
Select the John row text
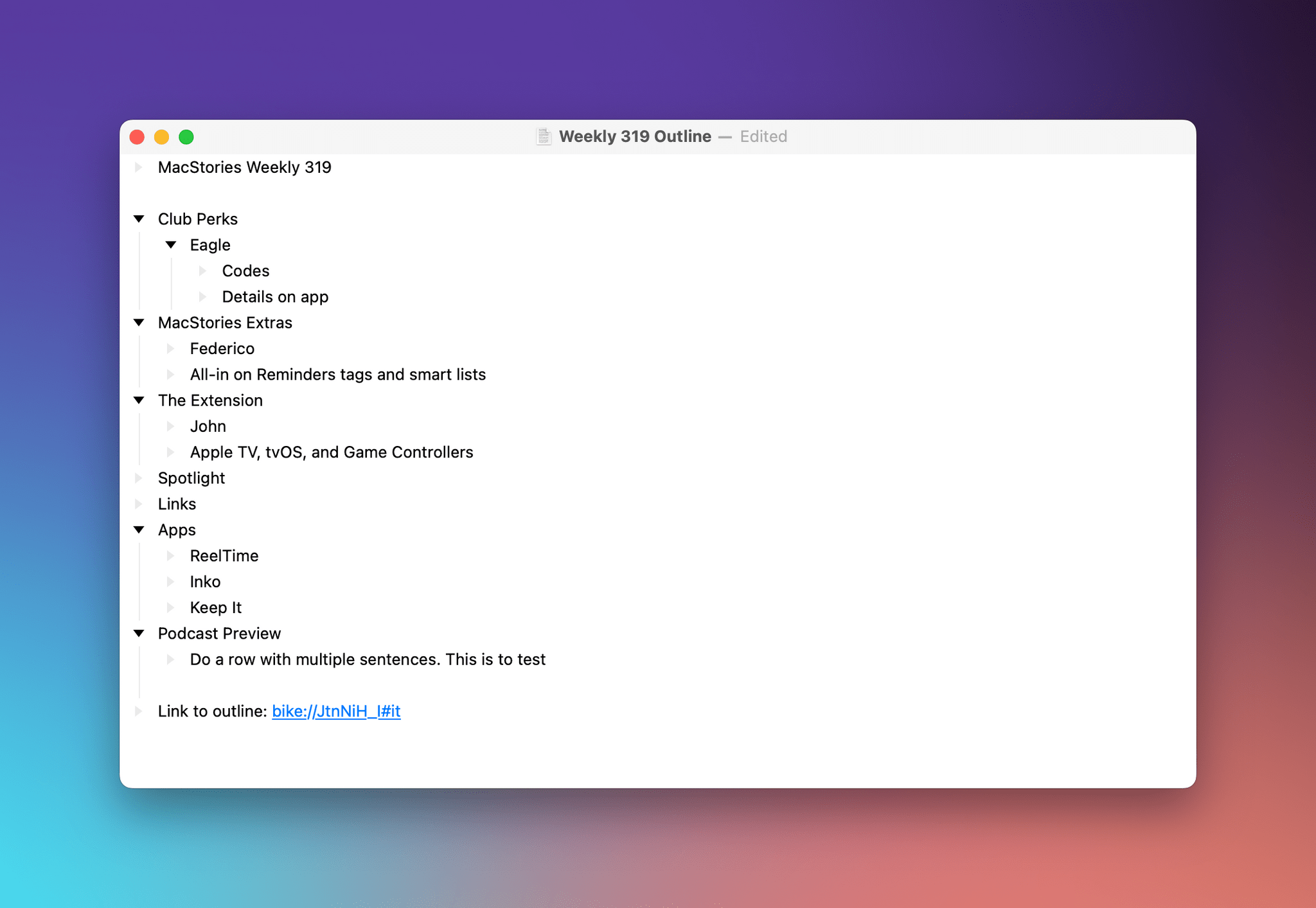tap(208, 426)
